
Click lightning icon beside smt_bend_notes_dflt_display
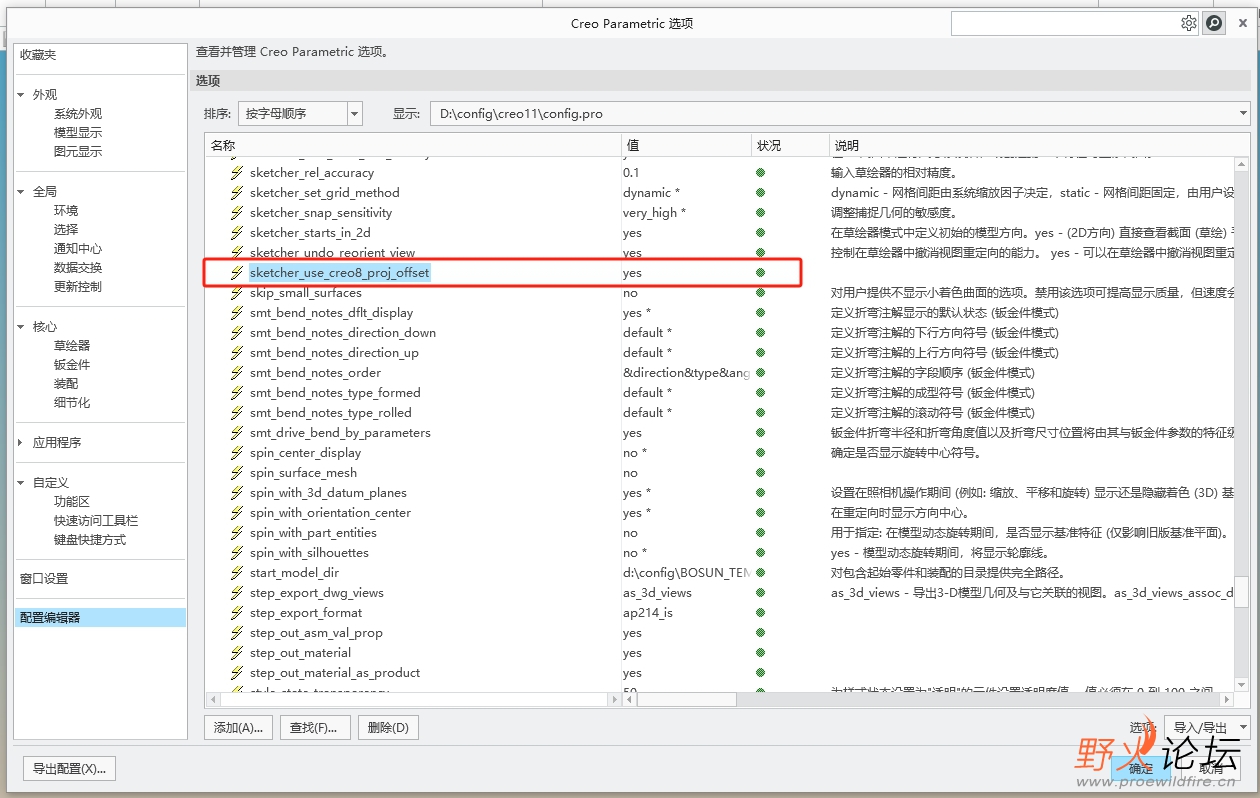pyautogui.click(x=237, y=313)
